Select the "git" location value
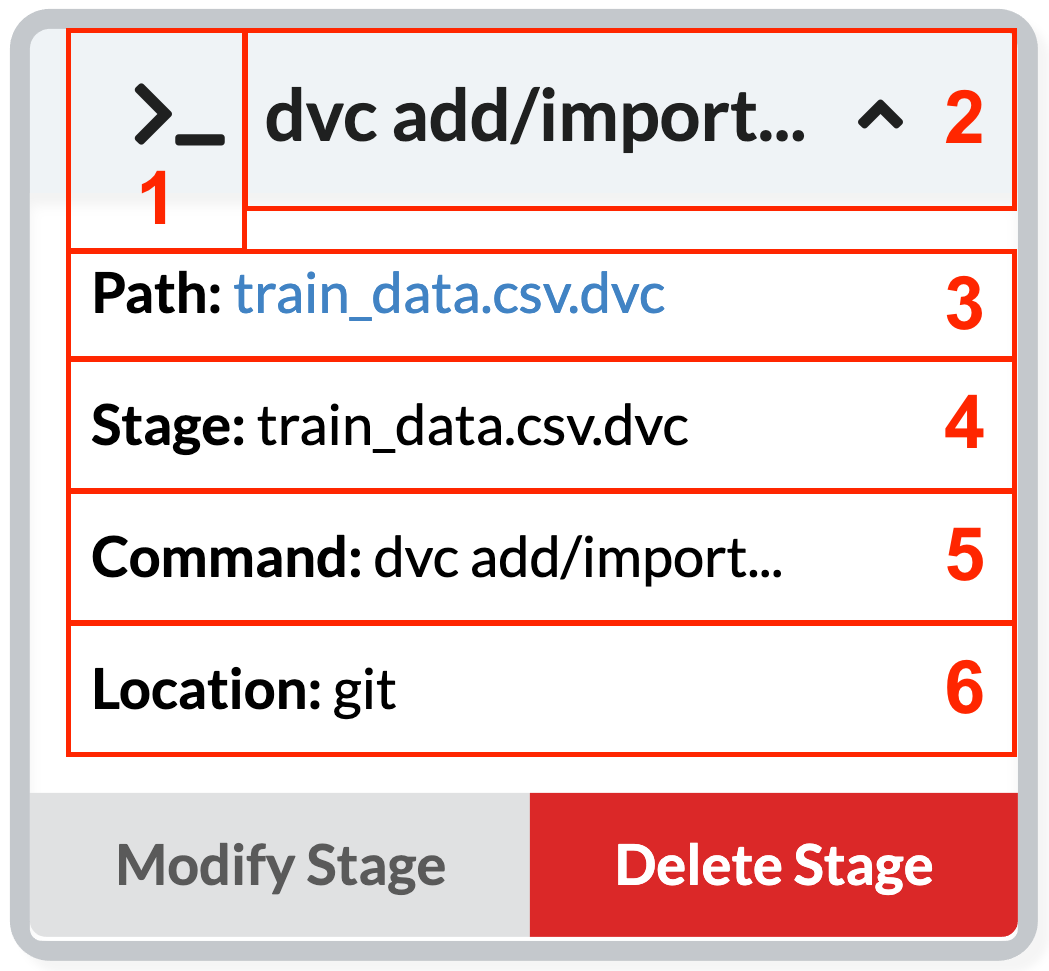Screen dimensions: 1049x971 tap(365, 691)
